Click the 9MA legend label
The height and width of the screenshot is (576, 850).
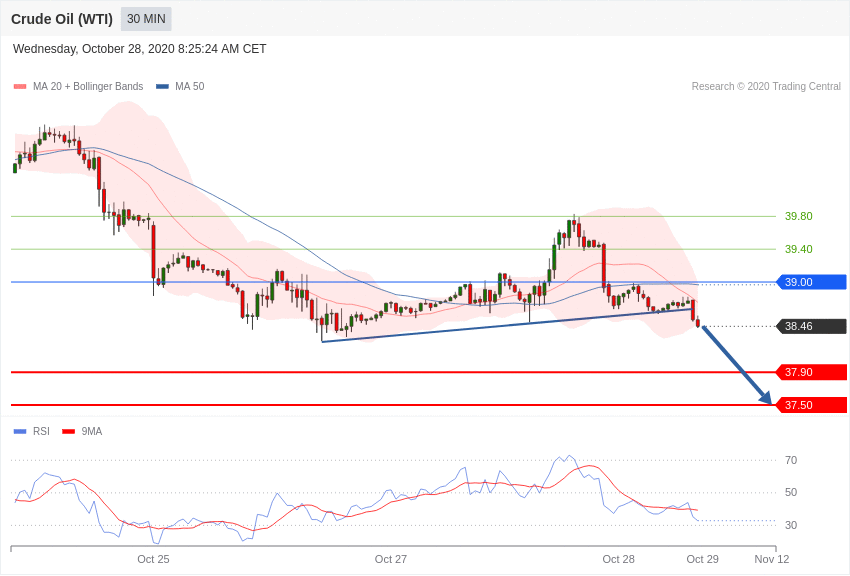(92, 431)
